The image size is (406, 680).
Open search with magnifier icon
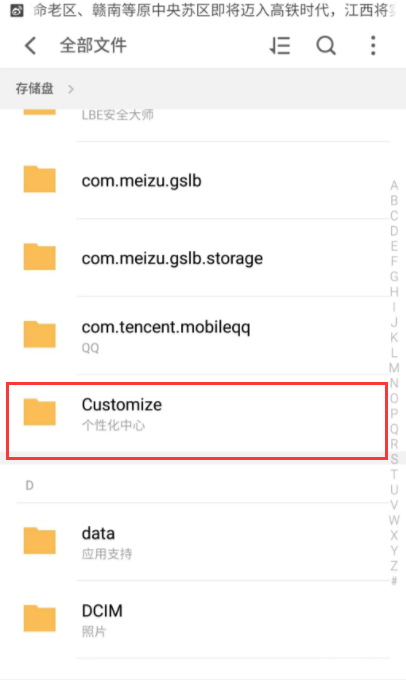coord(326,46)
